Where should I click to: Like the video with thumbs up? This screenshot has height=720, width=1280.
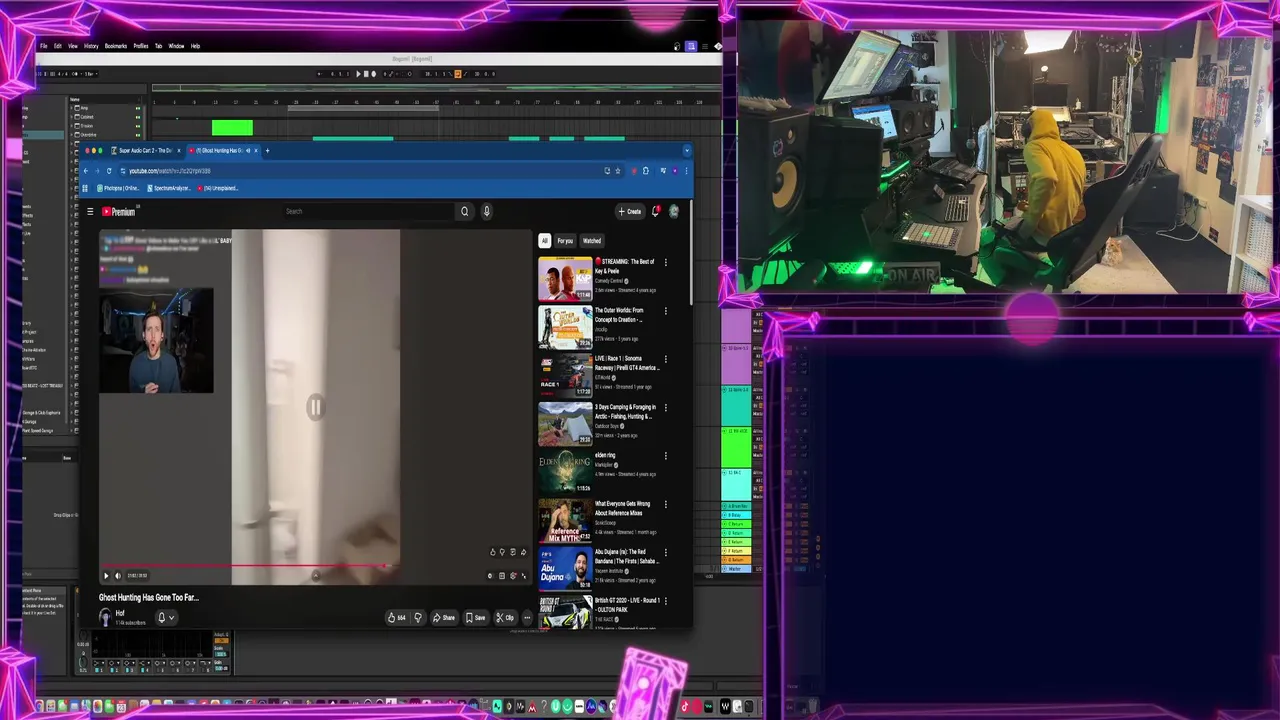coord(397,618)
